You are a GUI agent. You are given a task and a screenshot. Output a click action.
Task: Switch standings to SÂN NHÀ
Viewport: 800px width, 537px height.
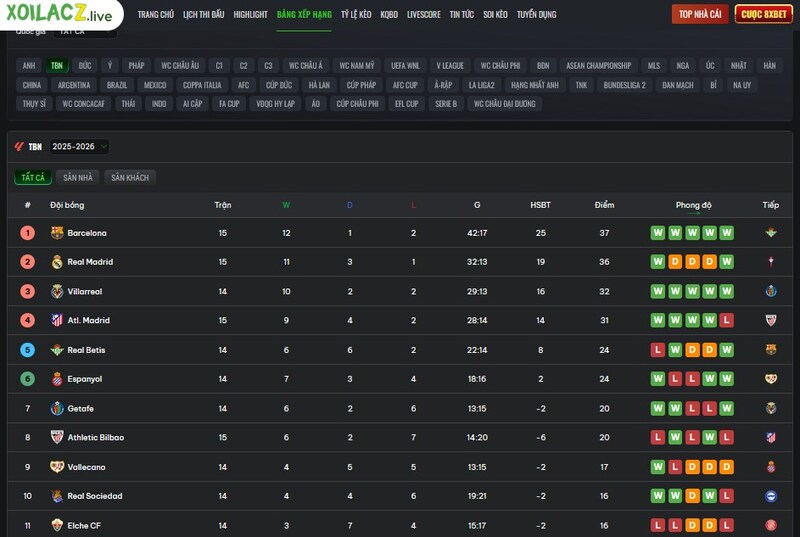click(77, 177)
